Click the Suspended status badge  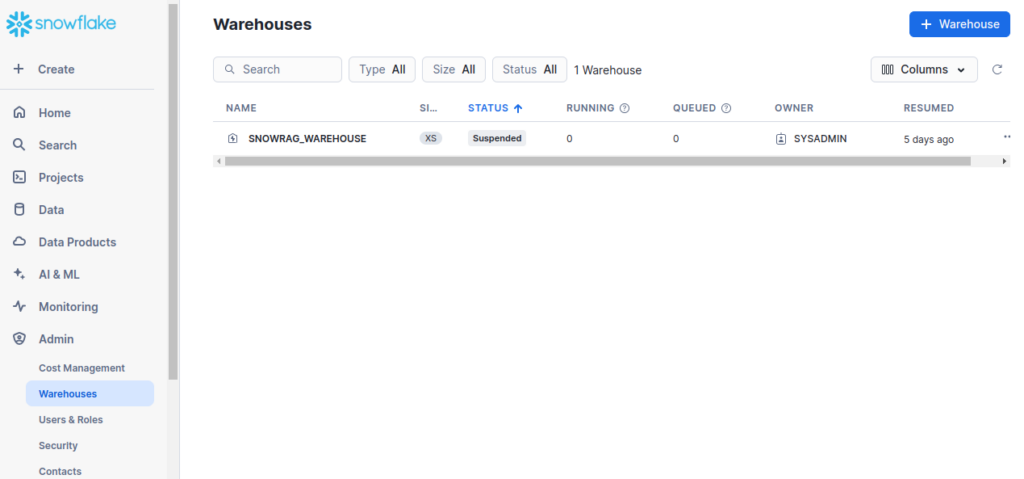497,139
